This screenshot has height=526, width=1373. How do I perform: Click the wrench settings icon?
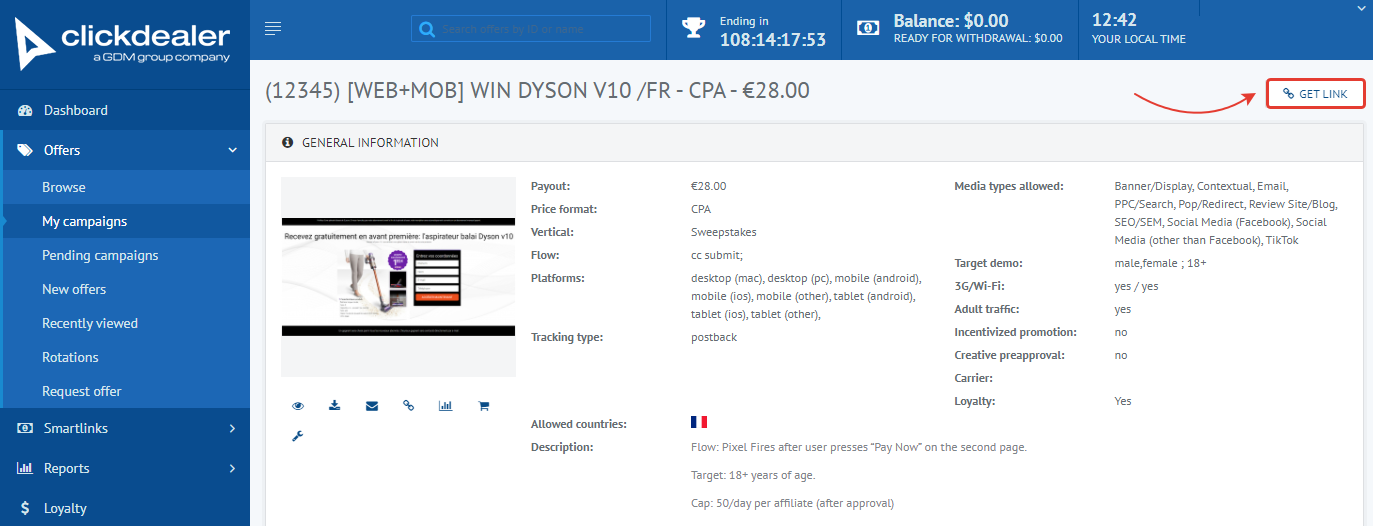pos(297,435)
